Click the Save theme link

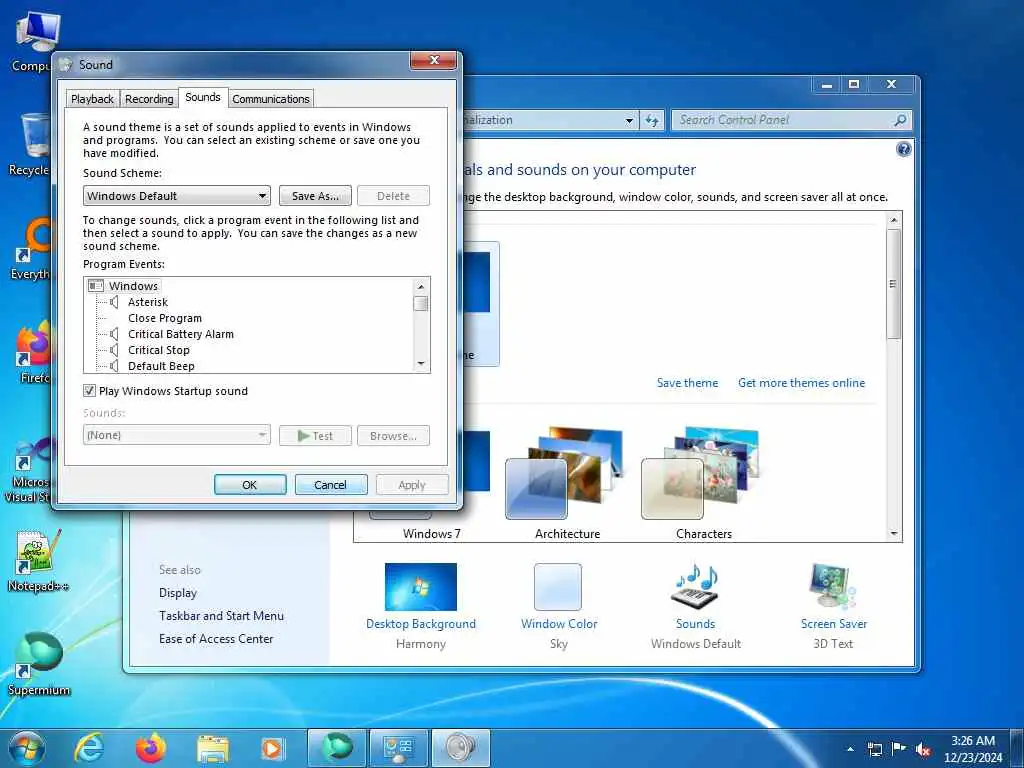click(687, 383)
